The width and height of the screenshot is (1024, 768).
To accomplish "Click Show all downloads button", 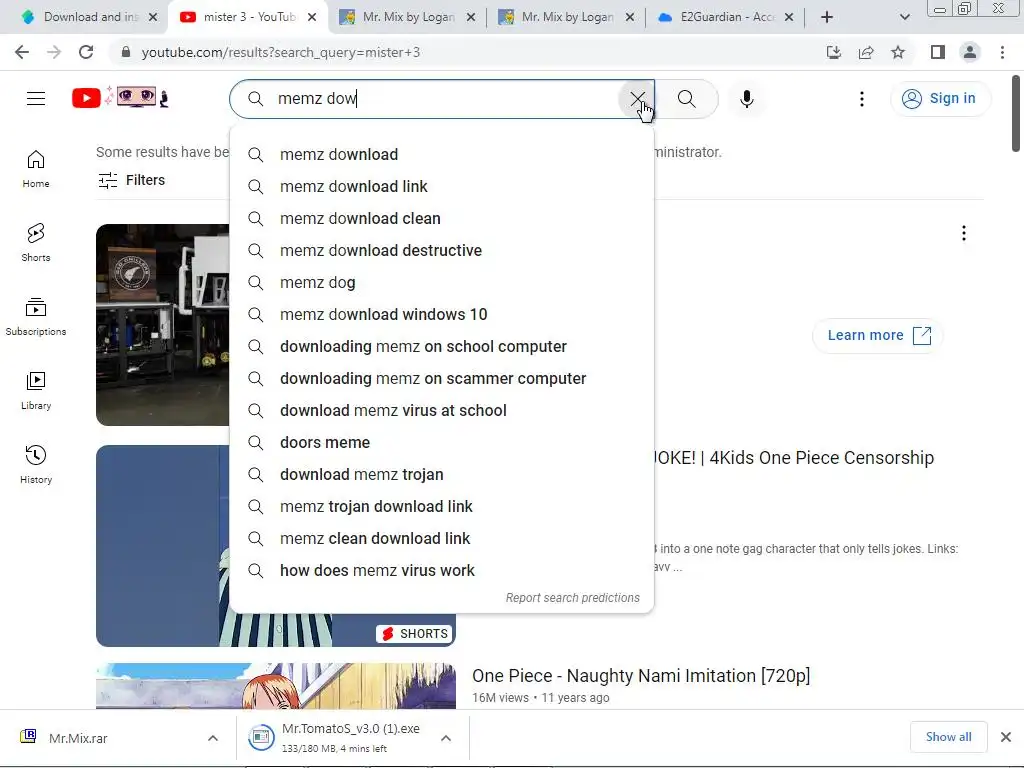I will coord(948,737).
